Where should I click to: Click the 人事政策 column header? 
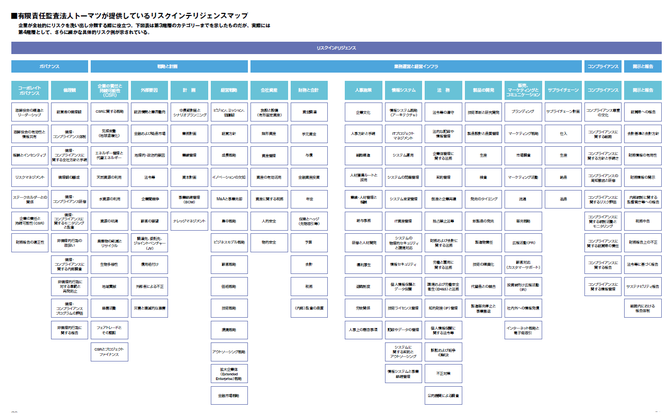click(363, 90)
